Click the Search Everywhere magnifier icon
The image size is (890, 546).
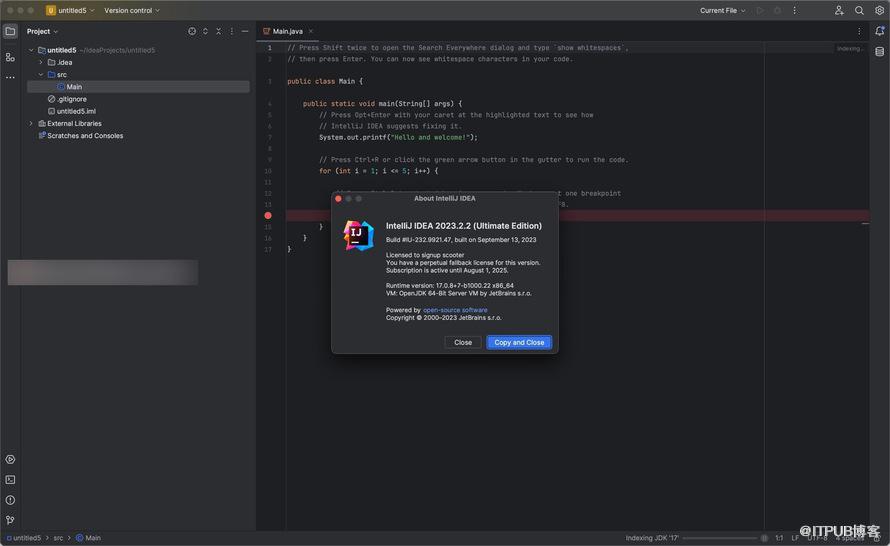[859, 10]
